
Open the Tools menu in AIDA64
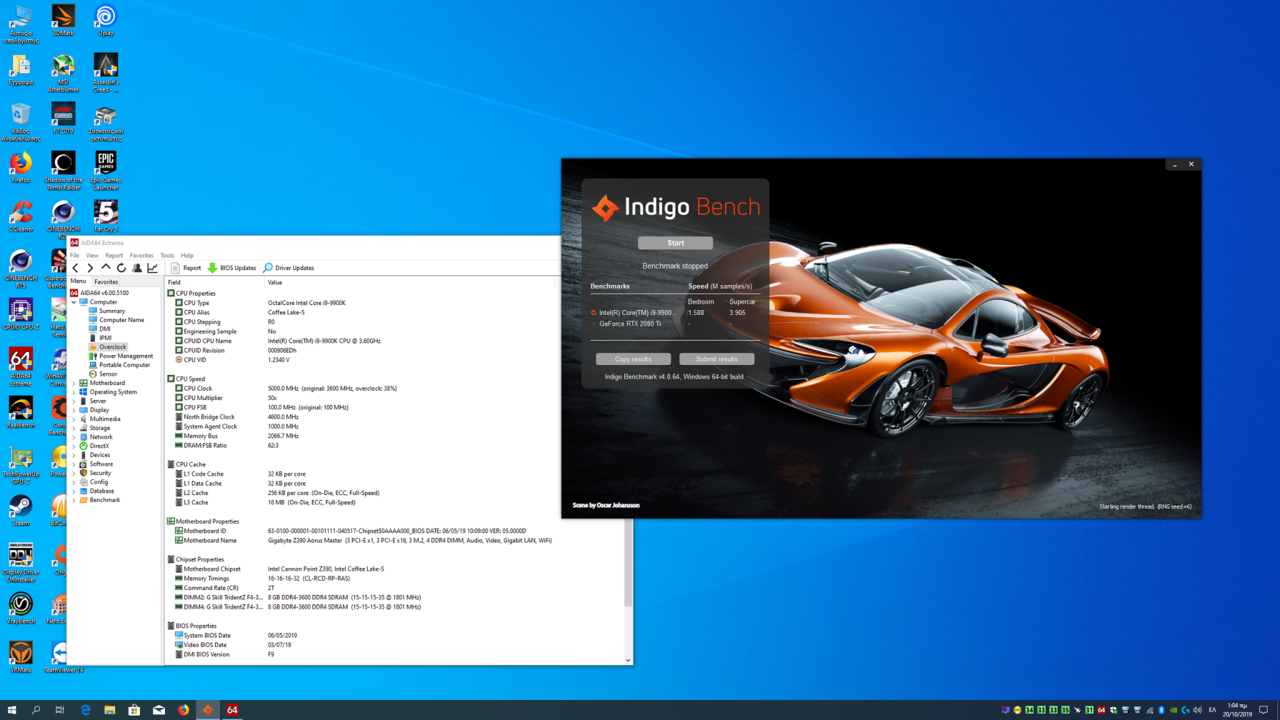(167, 255)
